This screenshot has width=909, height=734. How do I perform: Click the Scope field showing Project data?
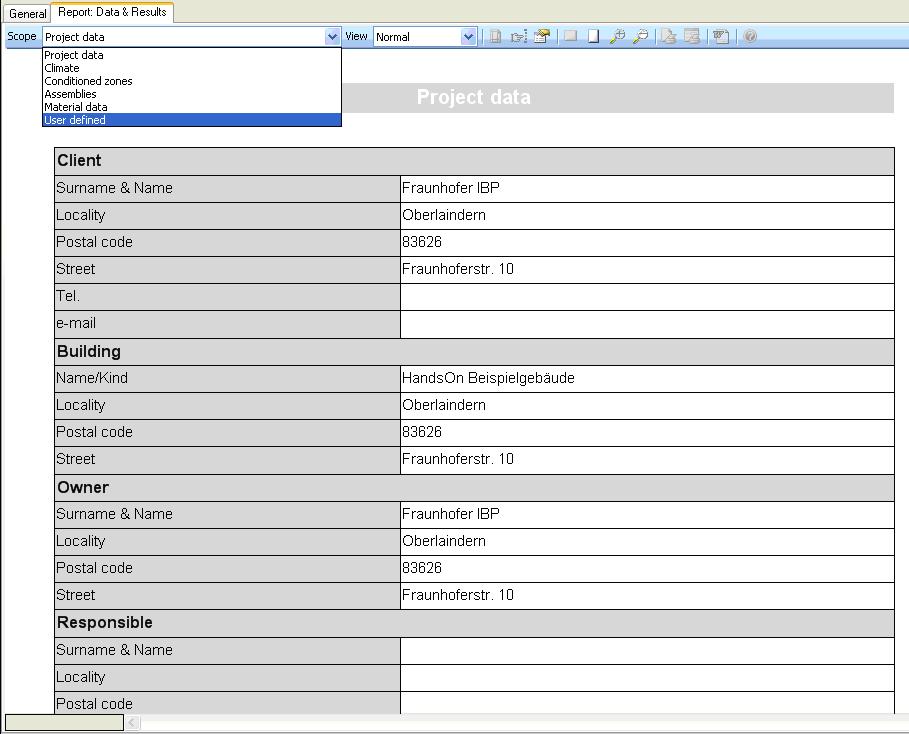[x=191, y=37]
